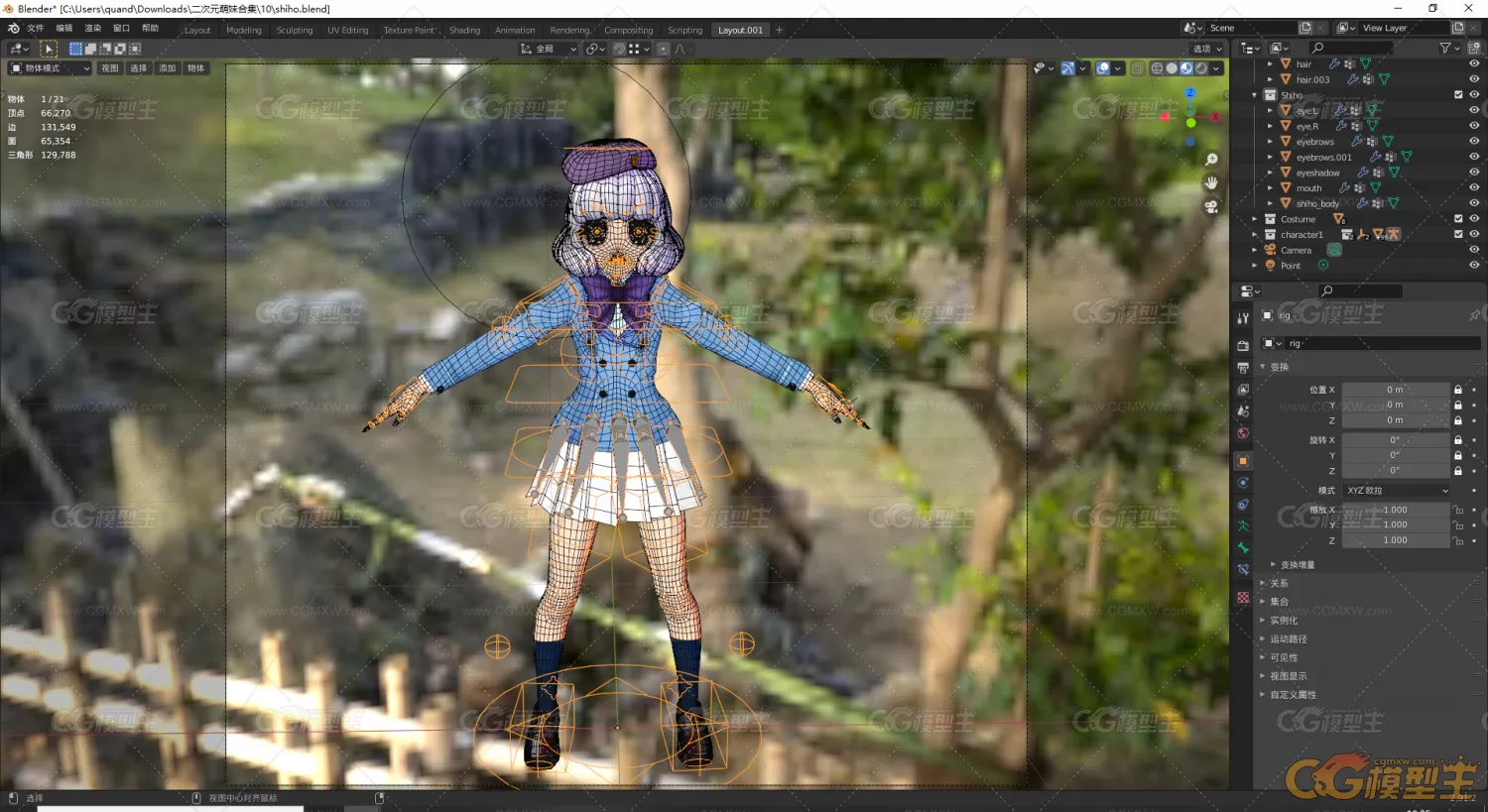Expand the hair.003 outliner item
Viewport: 1488px width, 812px height.
click(1270, 79)
